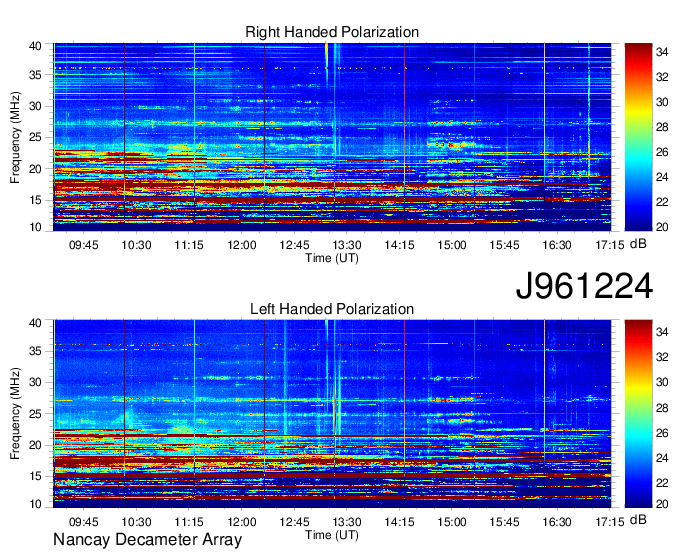The image size is (680, 552).
Task: Click the 34 dB value on Right Handed color bar
Action: 662,52
